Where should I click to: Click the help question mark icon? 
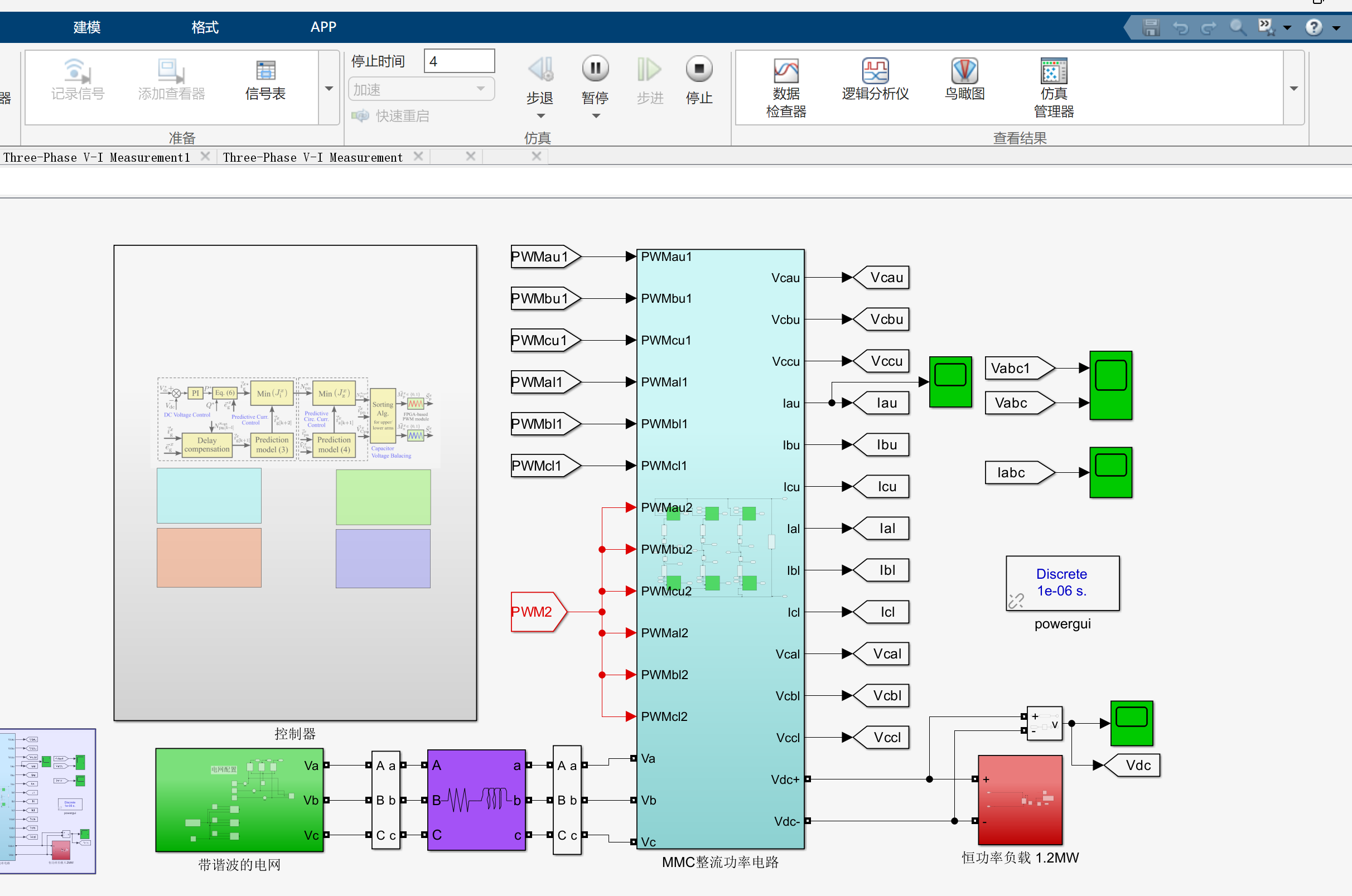[x=1314, y=27]
